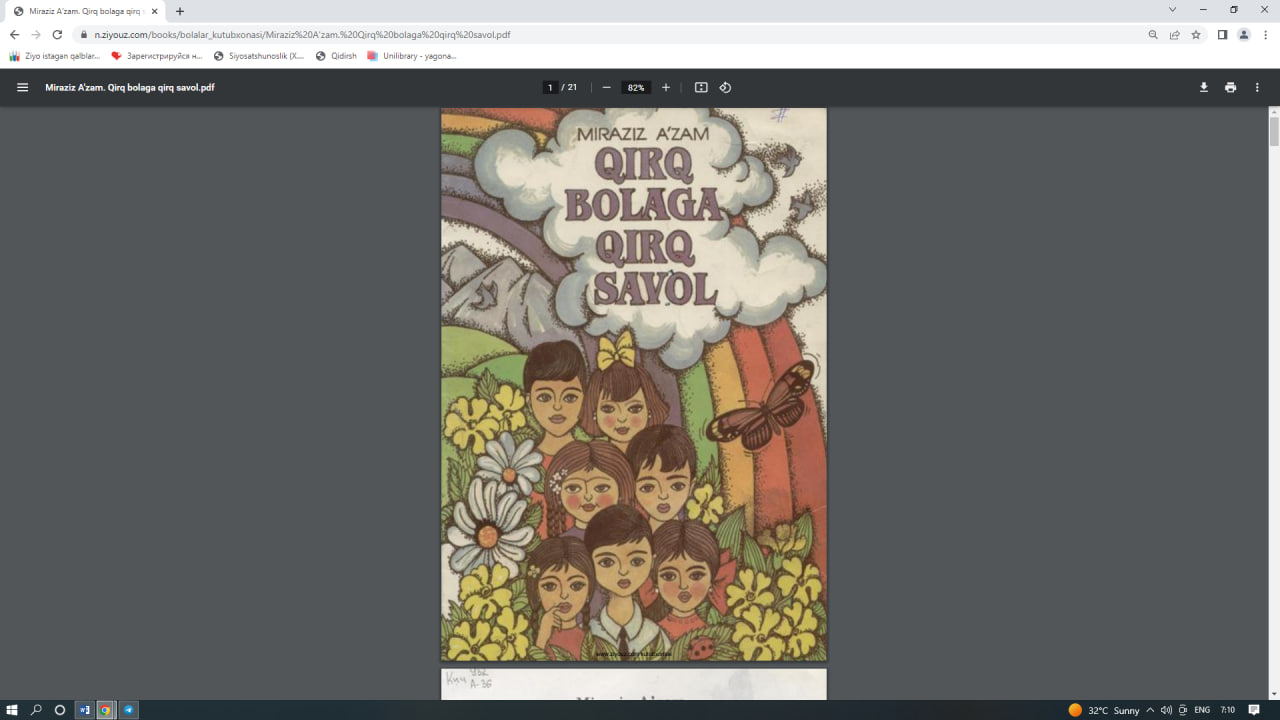This screenshot has width=1280, height=720.
Task: Open the Chrome three-dot menu
Action: click(1265, 34)
